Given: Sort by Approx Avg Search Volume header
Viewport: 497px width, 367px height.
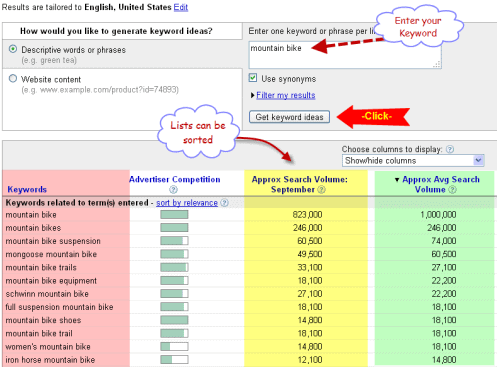Looking at the screenshot, I should [x=441, y=184].
